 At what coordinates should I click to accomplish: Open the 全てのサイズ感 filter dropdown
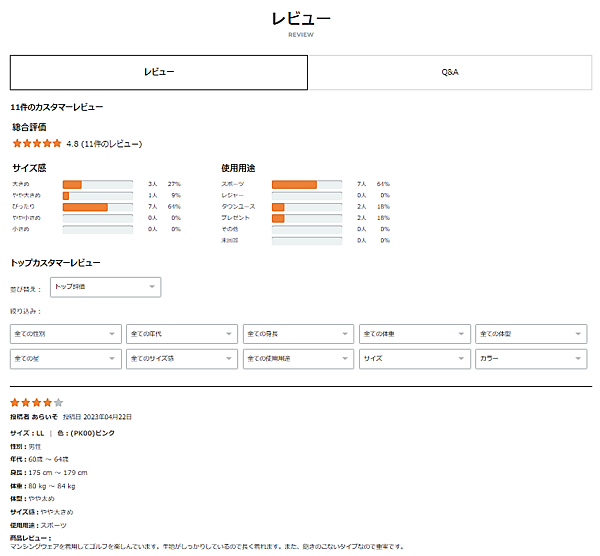point(181,358)
